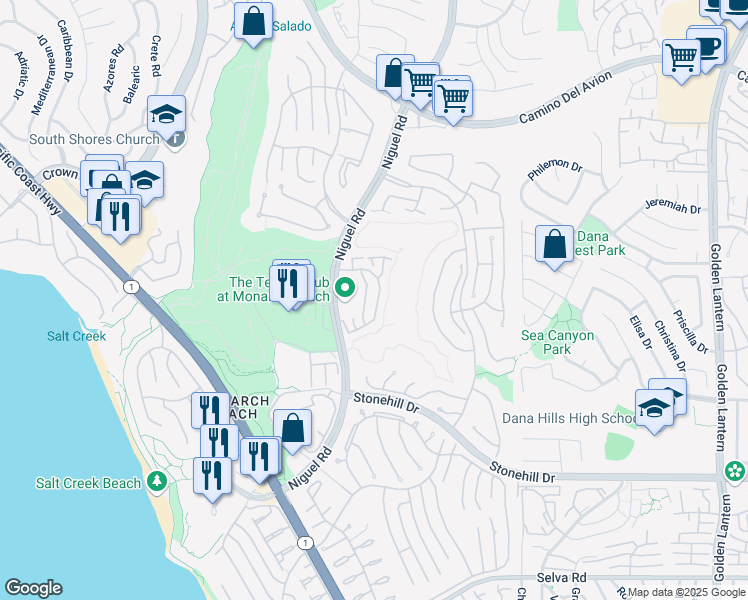The height and width of the screenshot is (600, 748).
Task: Open the shopping bag marker beside Dana Crest Park
Action: coord(554,246)
